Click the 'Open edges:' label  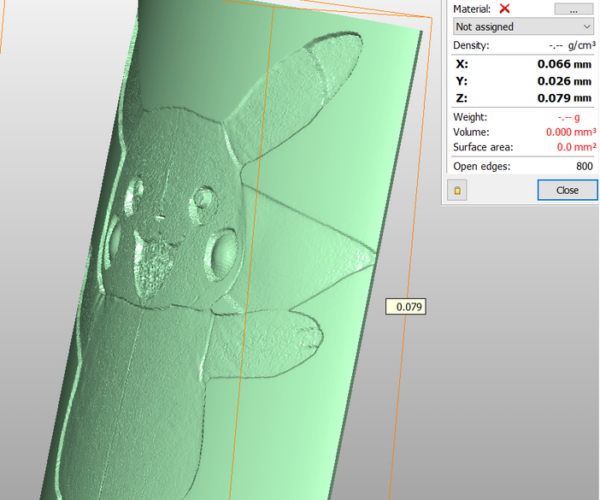tap(482, 166)
